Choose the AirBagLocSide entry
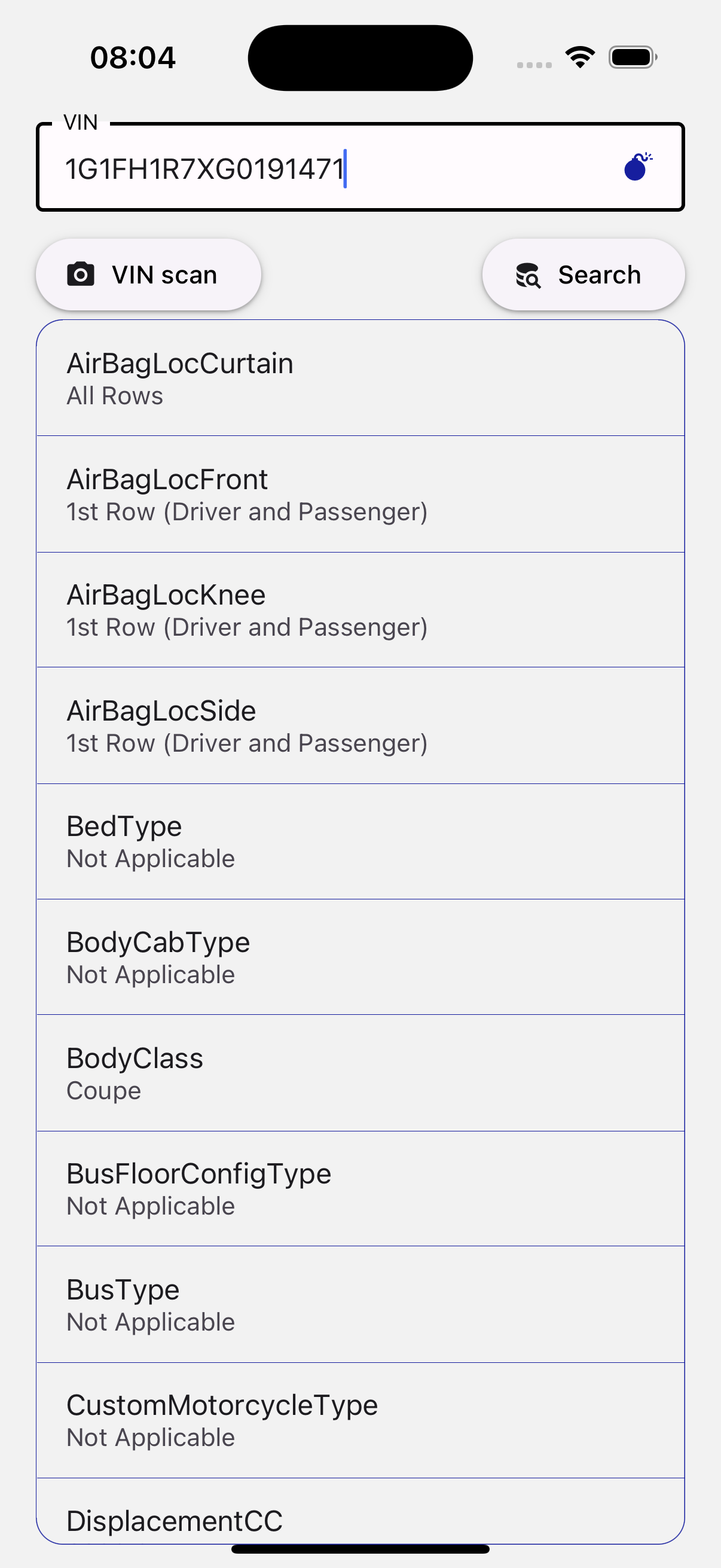 pos(360,725)
